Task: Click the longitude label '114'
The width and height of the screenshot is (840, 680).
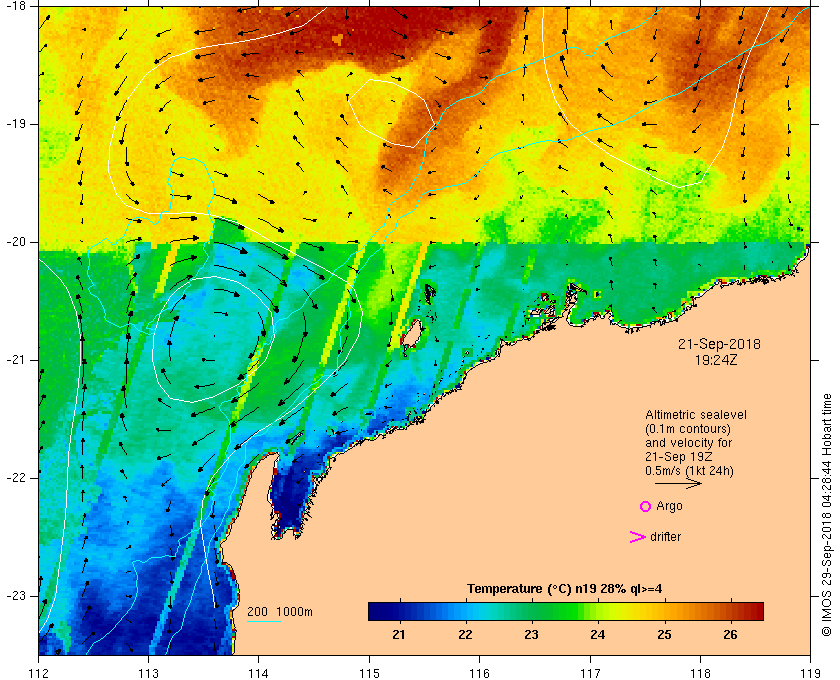Action: [259, 672]
